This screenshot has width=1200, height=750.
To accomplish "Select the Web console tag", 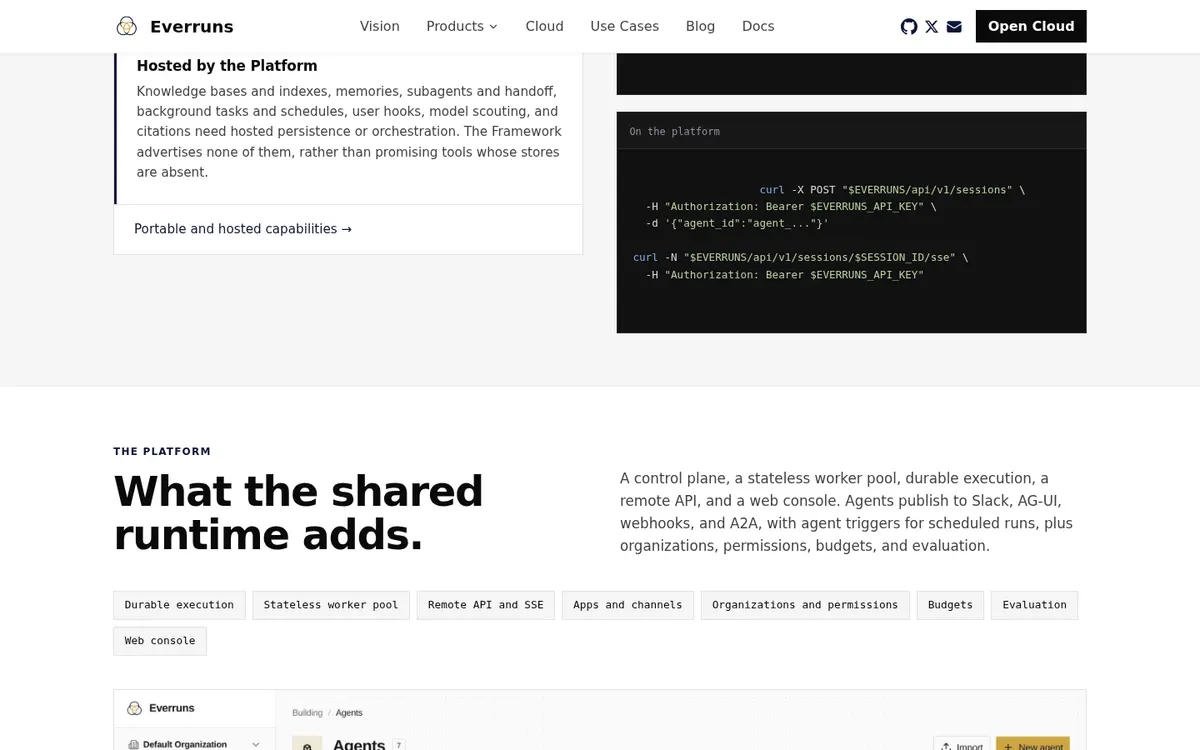I will (160, 641).
